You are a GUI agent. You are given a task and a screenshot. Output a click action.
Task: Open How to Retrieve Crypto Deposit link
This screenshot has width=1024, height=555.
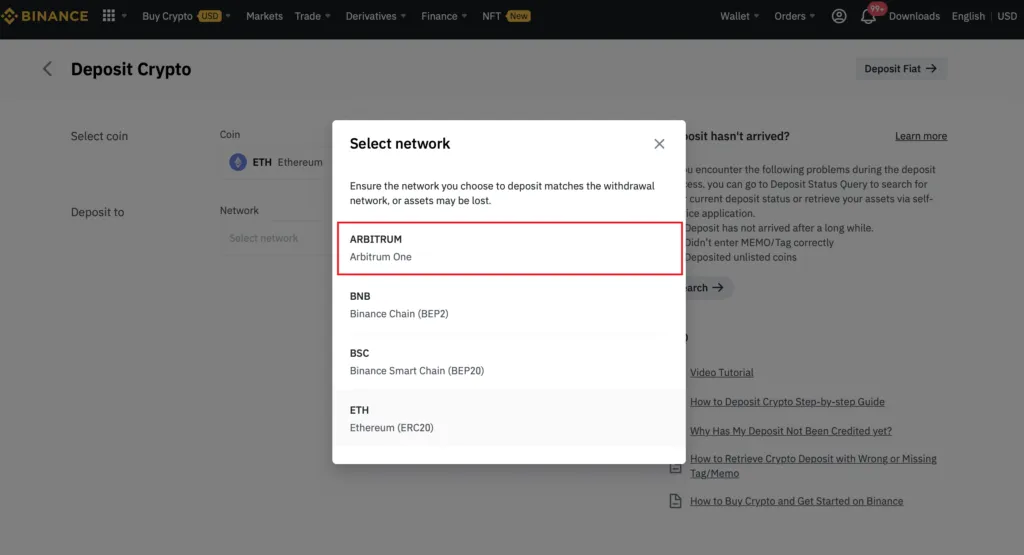tap(813, 466)
